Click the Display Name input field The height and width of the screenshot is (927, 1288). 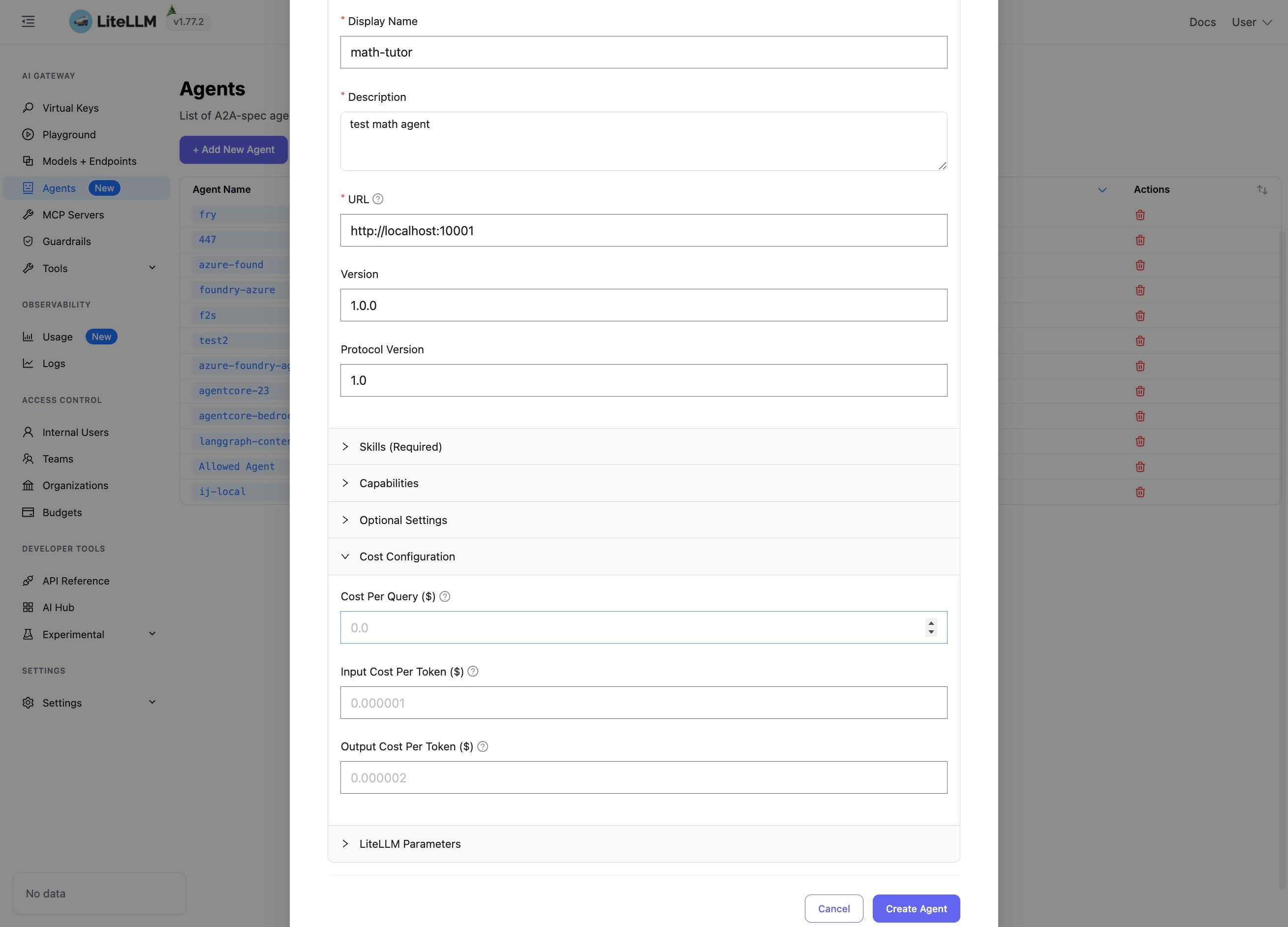point(643,52)
